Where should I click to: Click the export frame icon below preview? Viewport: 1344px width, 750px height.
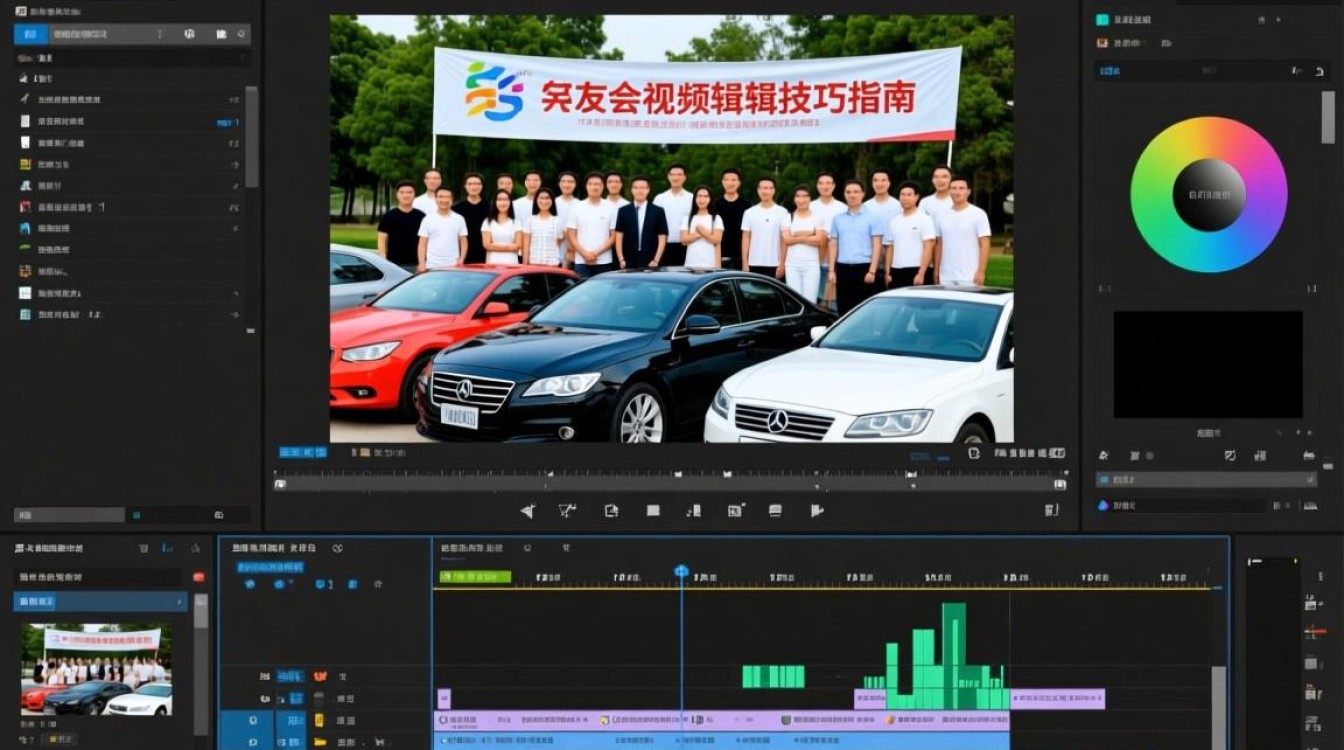(x=611, y=511)
